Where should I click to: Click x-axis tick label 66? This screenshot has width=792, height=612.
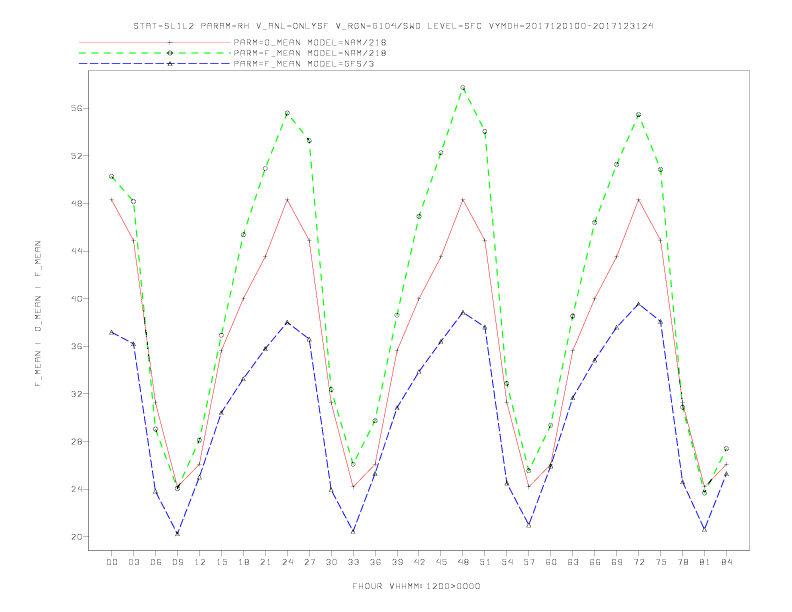tap(595, 562)
